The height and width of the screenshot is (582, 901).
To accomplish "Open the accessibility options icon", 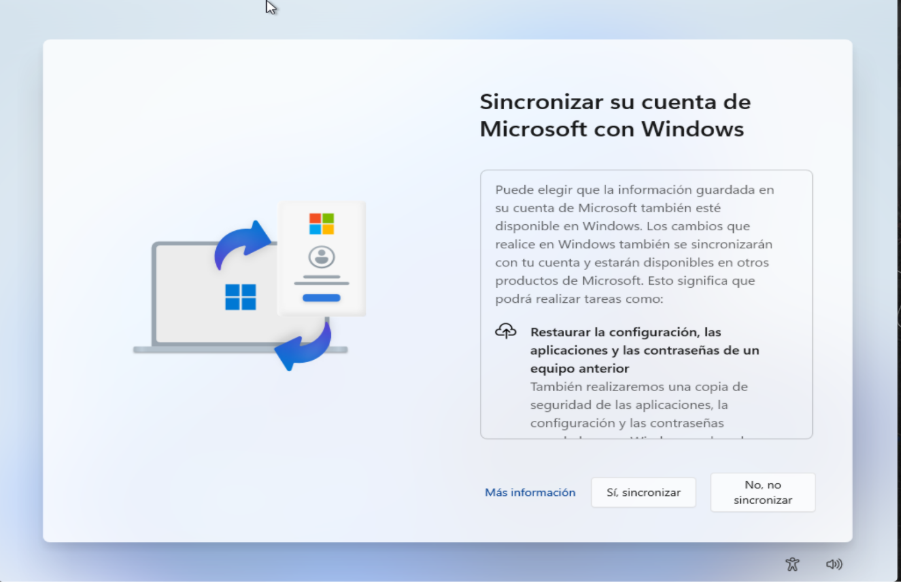I will [x=793, y=564].
